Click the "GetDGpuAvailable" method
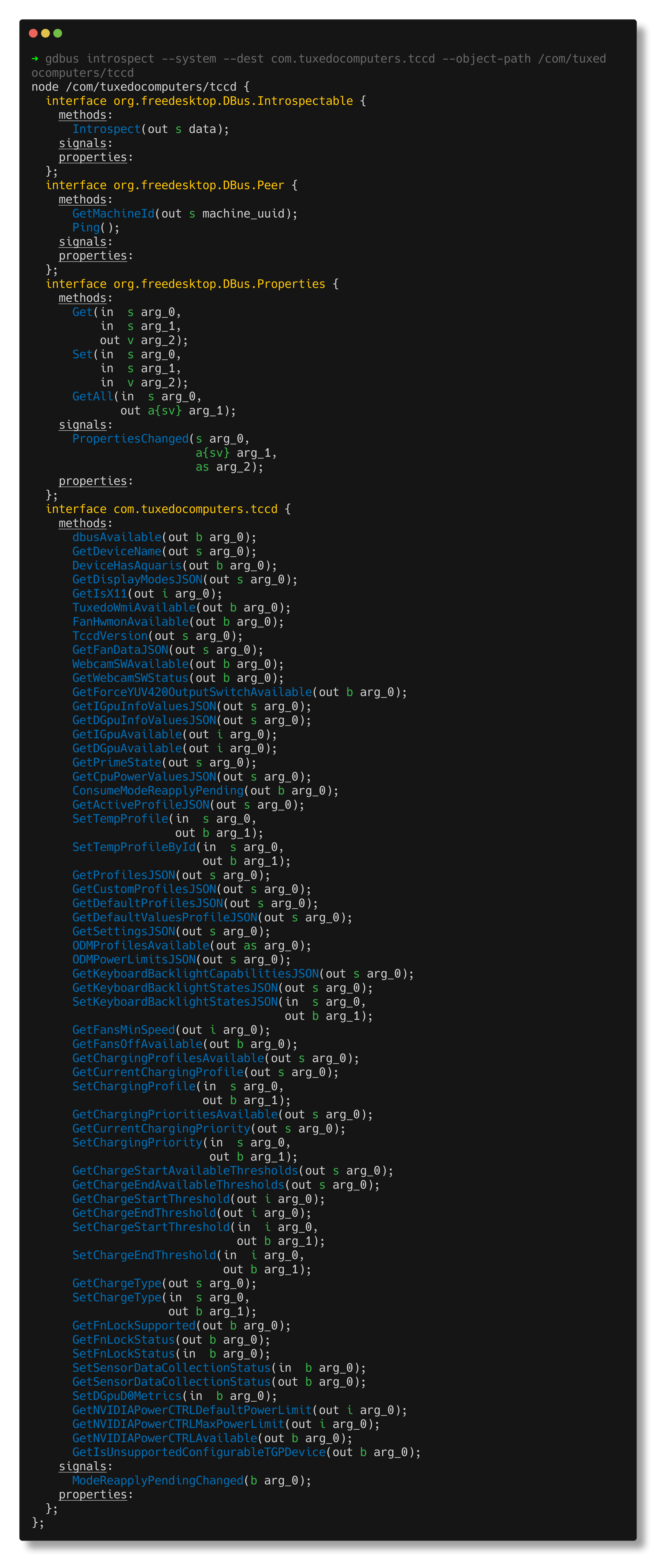 click(127, 749)
